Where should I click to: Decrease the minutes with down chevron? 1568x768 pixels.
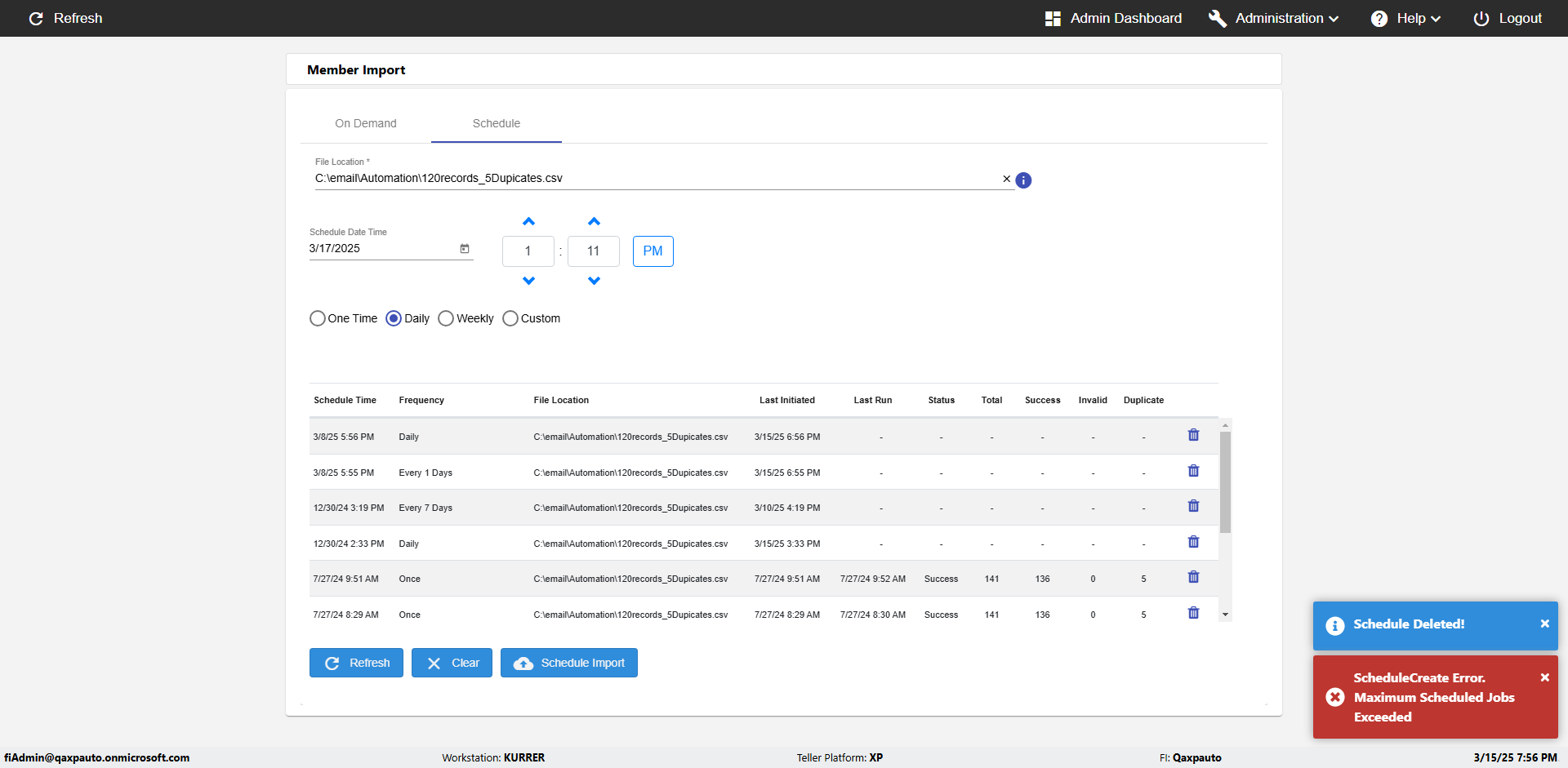click(594, 281)
